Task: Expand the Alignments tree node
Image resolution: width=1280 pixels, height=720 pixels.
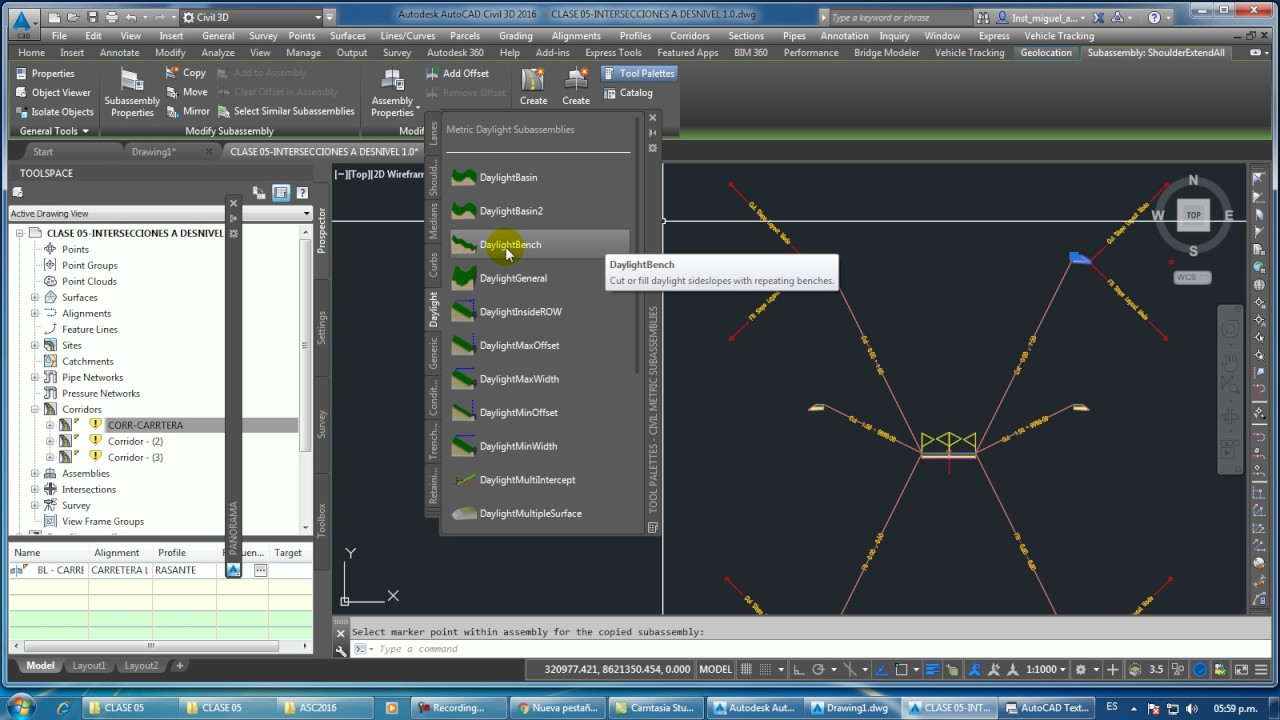Action: (x=35, y=313)
